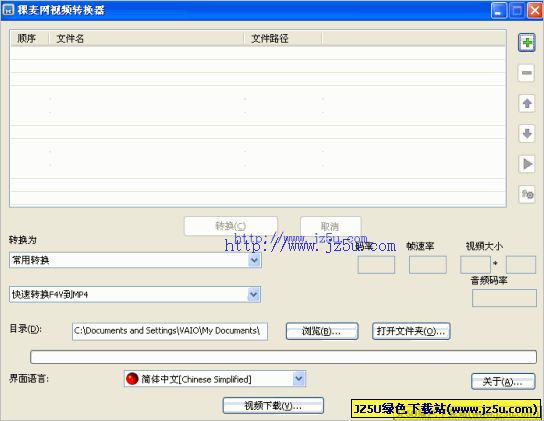Minimize the video converter window
This screenshot has height=421, width=544.
tap(499, 10)
